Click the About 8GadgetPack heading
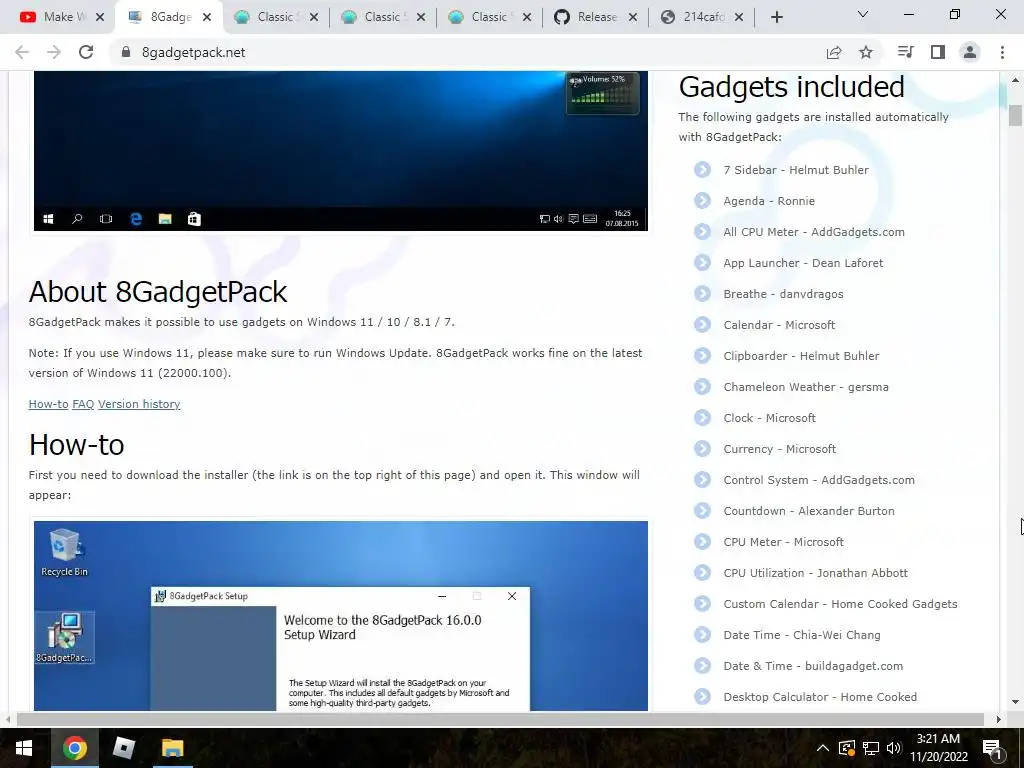This screenshot has width=1024, height=768. click(x=158, y=292)
